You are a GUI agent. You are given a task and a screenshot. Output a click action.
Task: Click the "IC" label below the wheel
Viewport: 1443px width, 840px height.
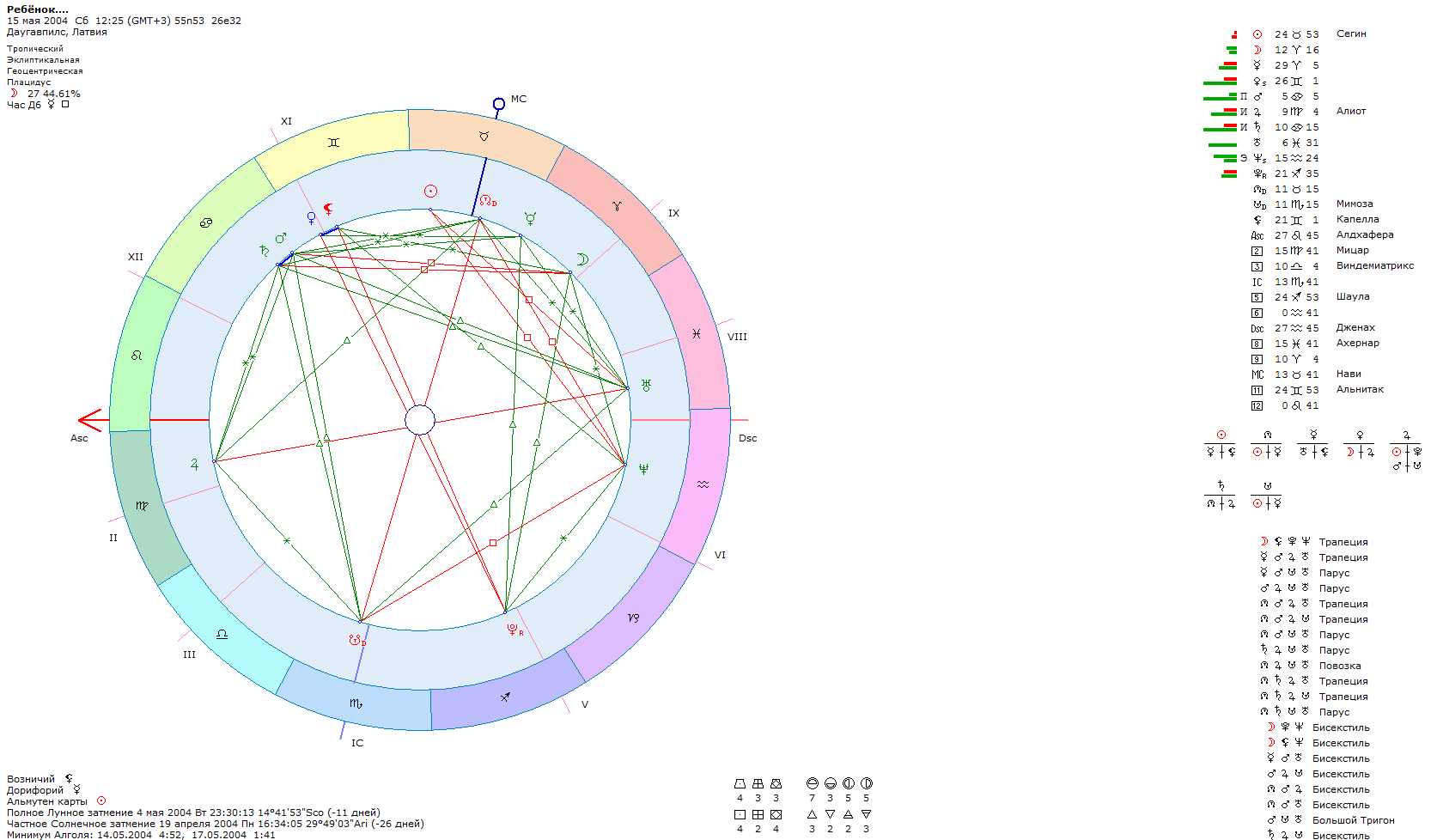357,743
